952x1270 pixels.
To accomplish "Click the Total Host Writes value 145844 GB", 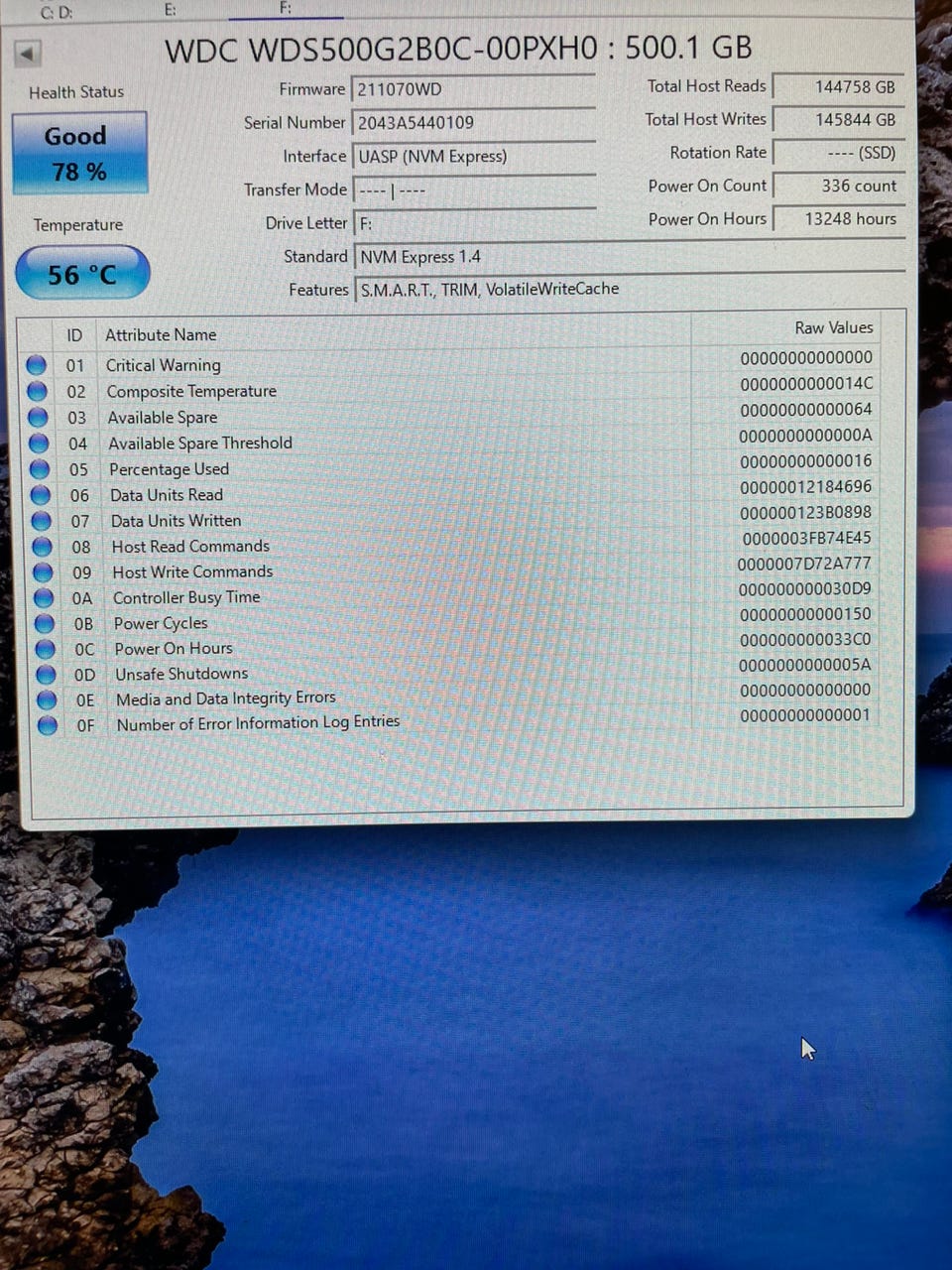I will (x=838, y=120).
